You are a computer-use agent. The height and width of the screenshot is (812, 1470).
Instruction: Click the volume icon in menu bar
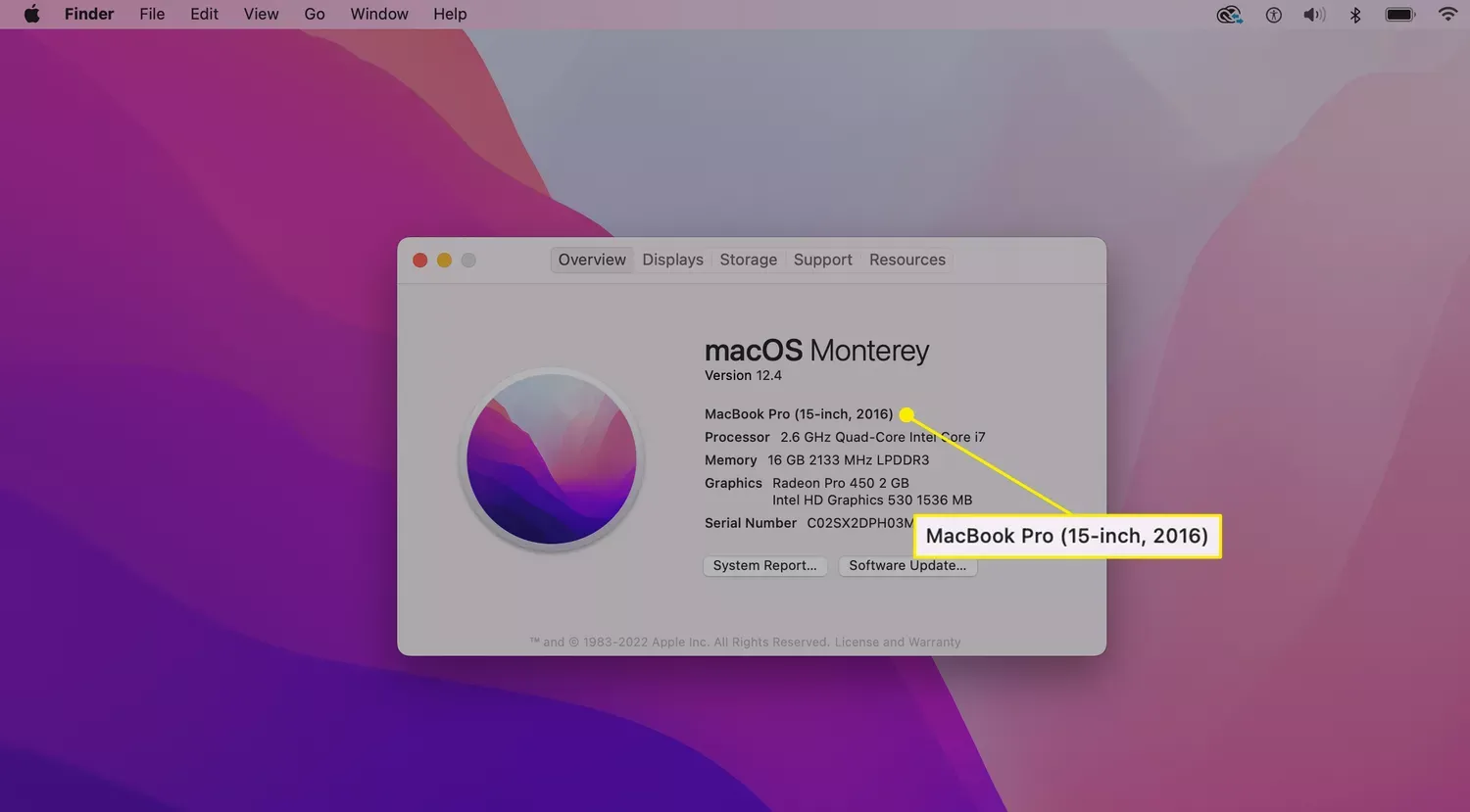point(1313,14)
